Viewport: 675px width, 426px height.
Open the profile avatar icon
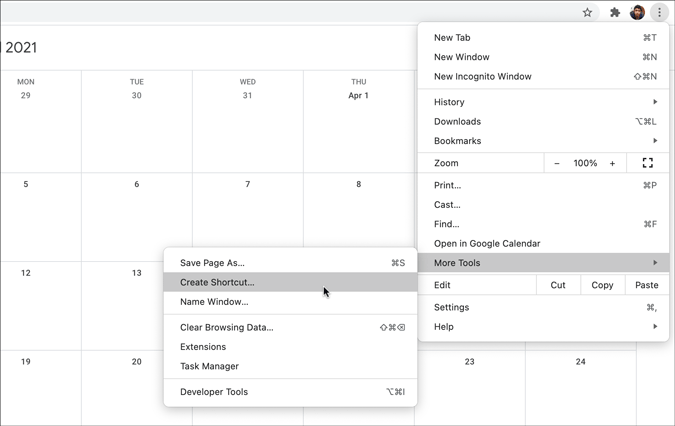coord(637,12)
